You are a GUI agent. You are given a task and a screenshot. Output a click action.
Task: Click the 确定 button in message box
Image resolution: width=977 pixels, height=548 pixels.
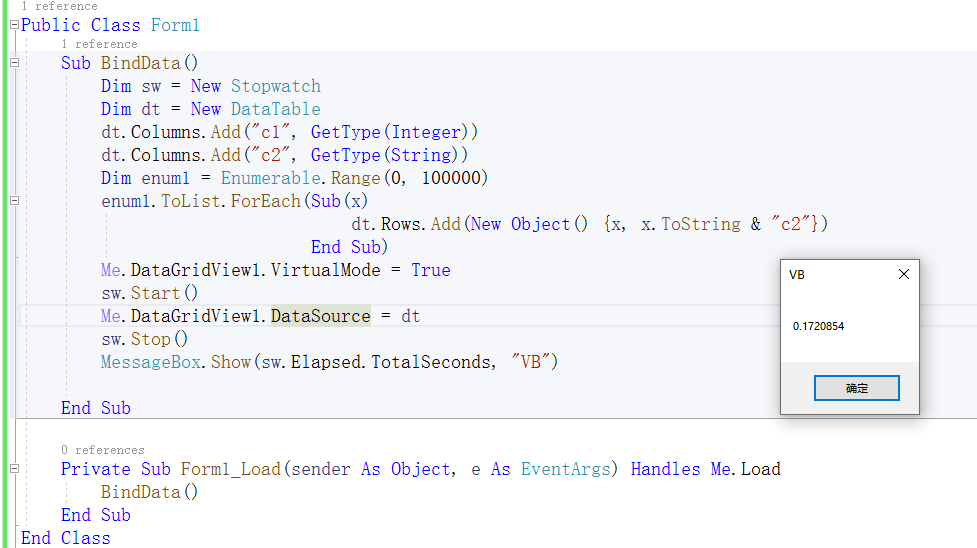[x=856, y=388]
